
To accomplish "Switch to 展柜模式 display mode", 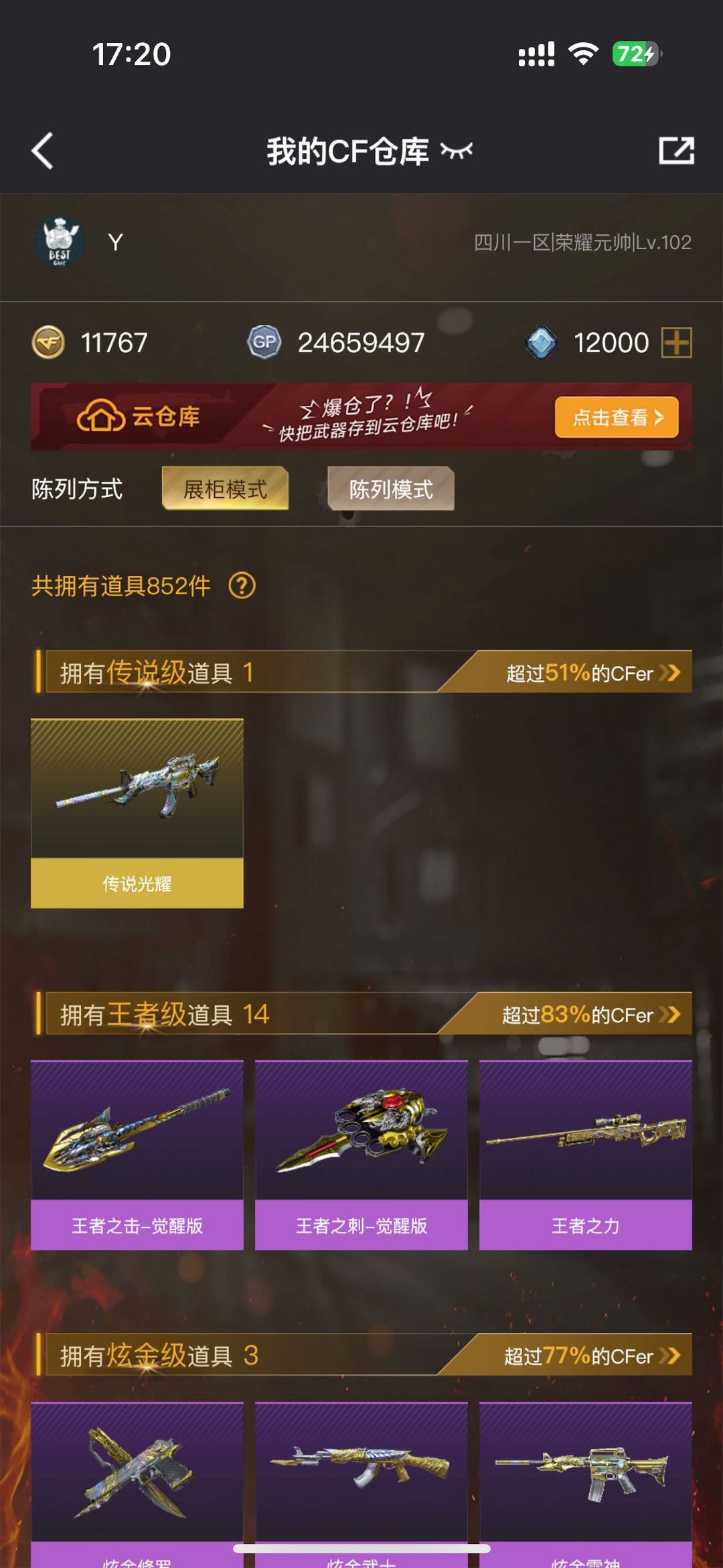I will click(226, 489).
